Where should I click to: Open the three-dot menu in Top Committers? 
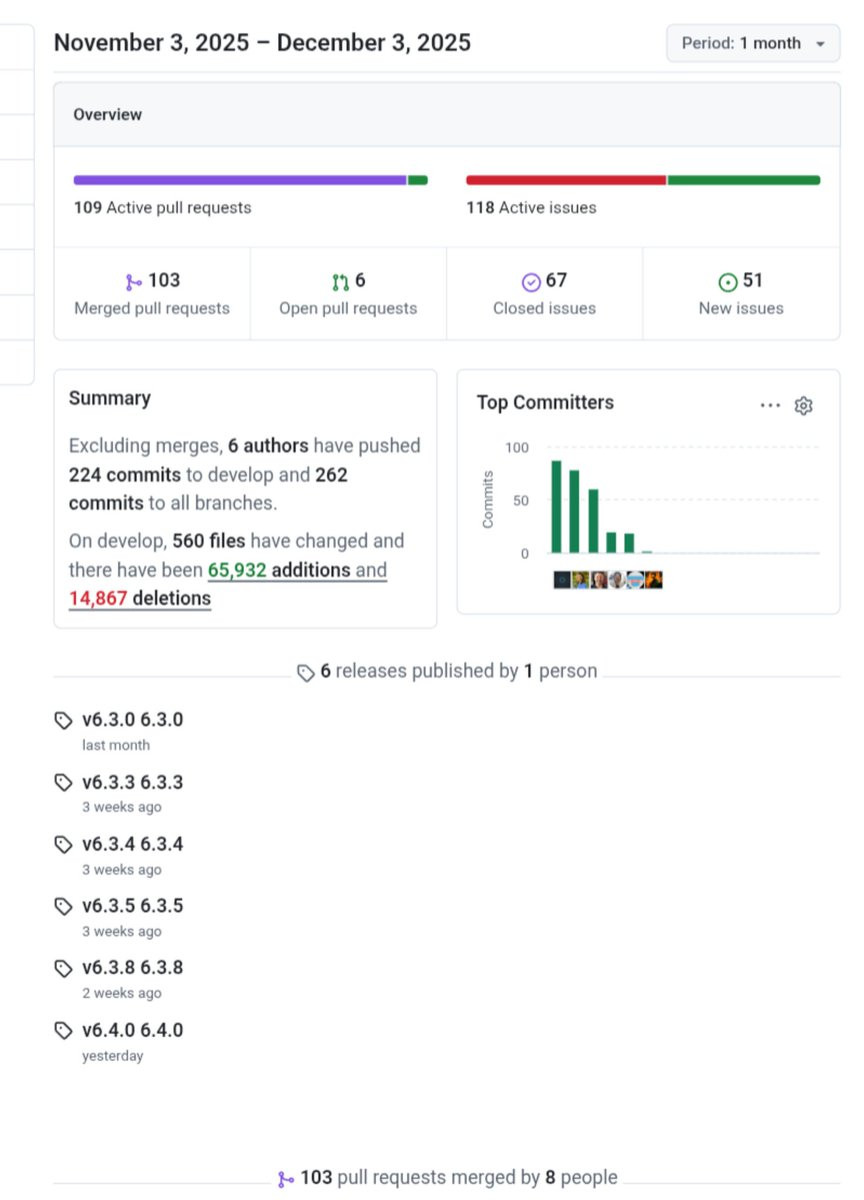(769, 405)
